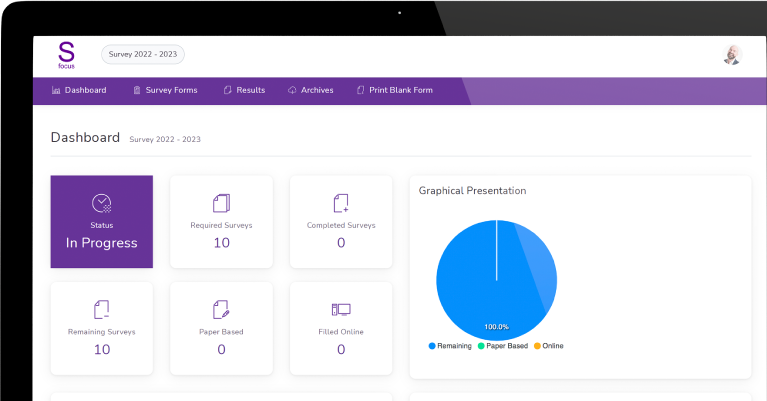Click the Filled Online label
The width and height of the screenshot is (767, 401).
tap(341, 332)
